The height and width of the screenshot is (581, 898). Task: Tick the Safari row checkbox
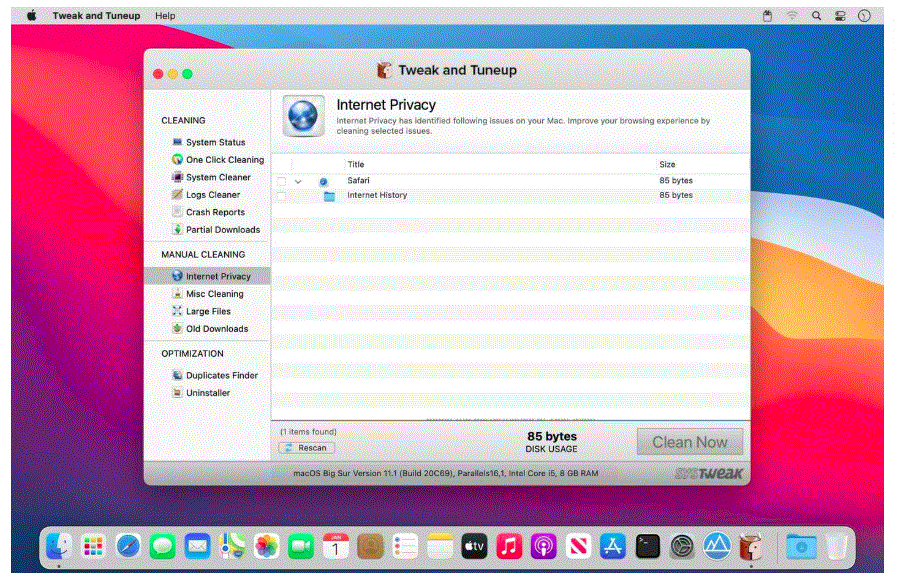click(x=281, y=181)
